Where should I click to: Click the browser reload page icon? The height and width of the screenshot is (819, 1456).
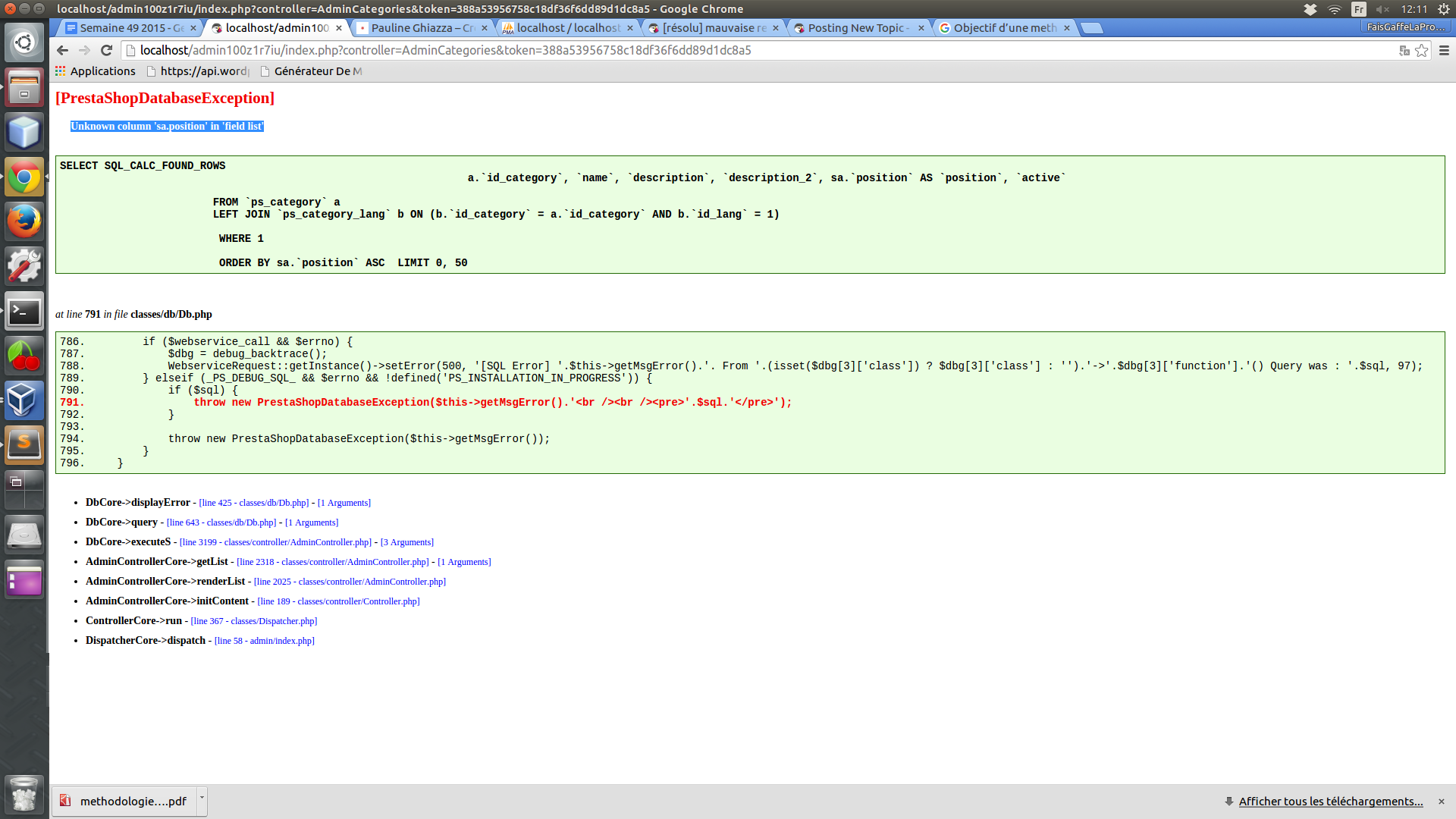106,50
